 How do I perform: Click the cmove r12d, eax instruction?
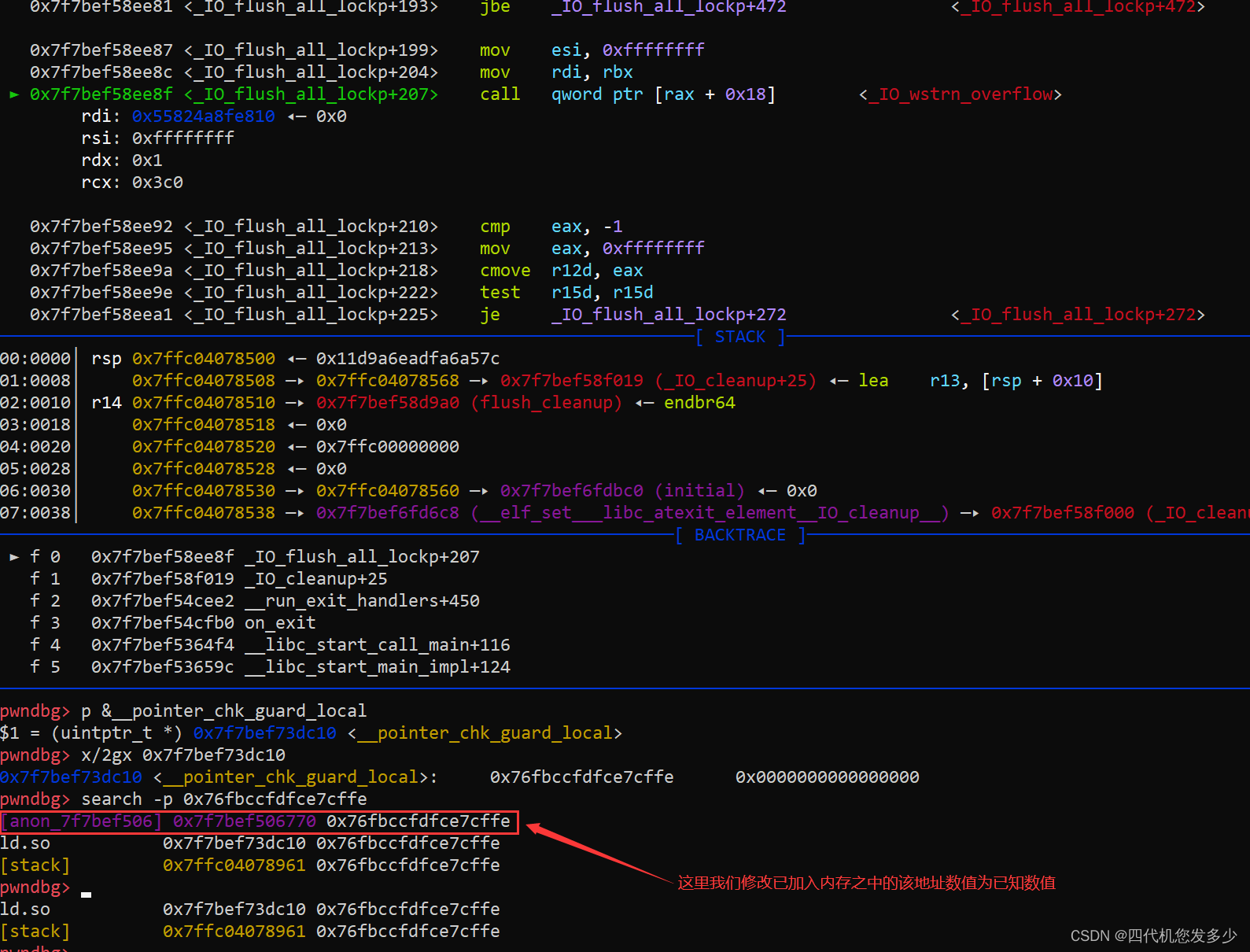pos(337,271)
